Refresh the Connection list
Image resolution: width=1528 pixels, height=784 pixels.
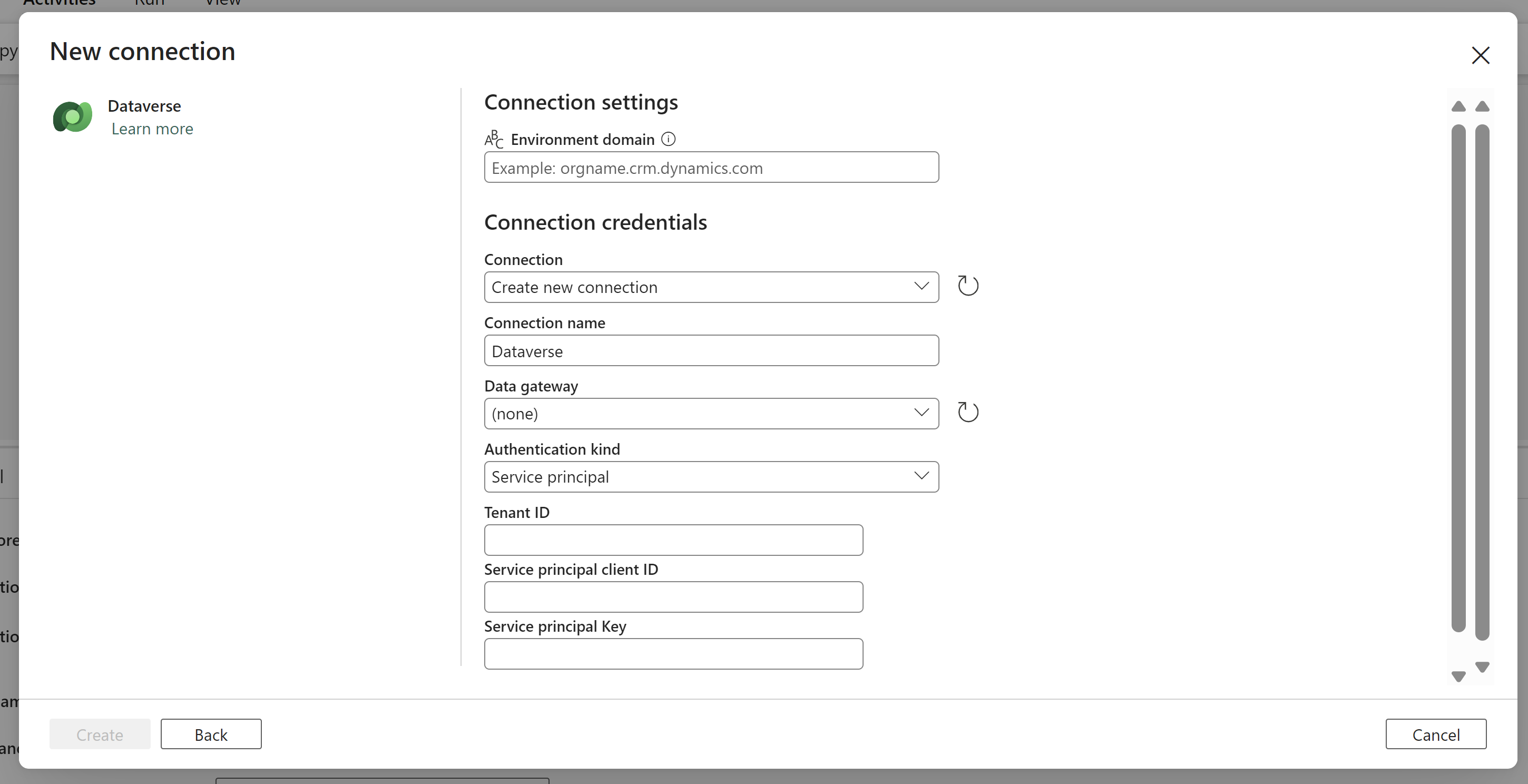pyautogui.click(x=968, y=285)
